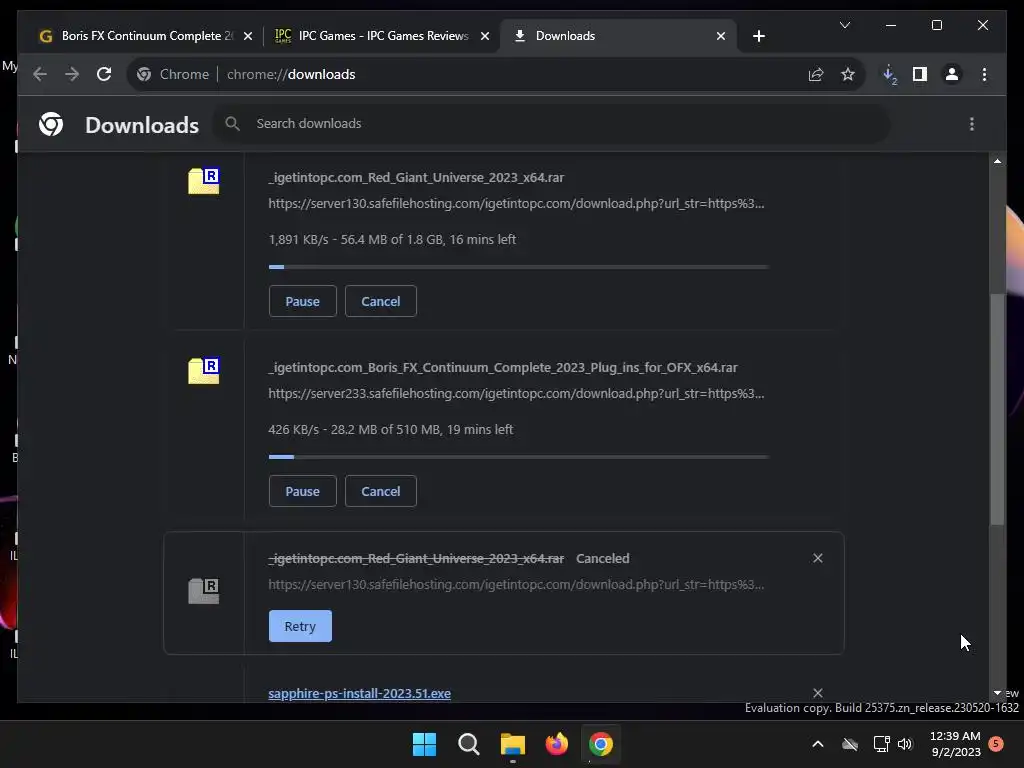Image resolution: width=1024 pixels, height=768 pixels.
Task: Cancel the Red Giant Universe download
Action: (381, 301)
